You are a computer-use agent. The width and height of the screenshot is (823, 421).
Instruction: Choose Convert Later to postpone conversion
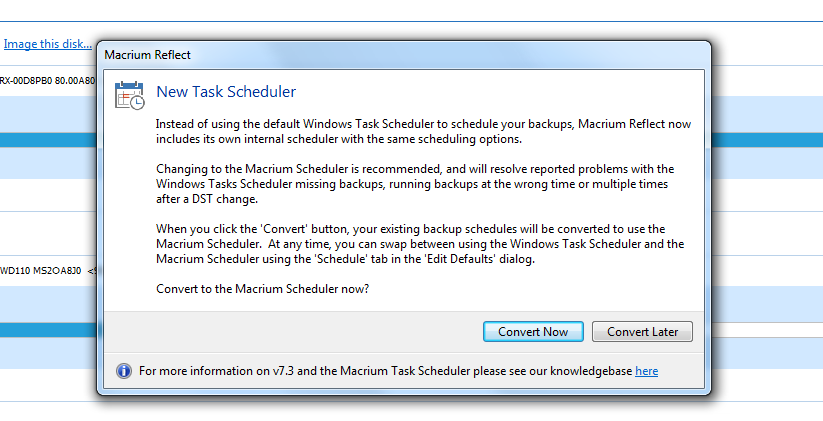tap(641, 332)
